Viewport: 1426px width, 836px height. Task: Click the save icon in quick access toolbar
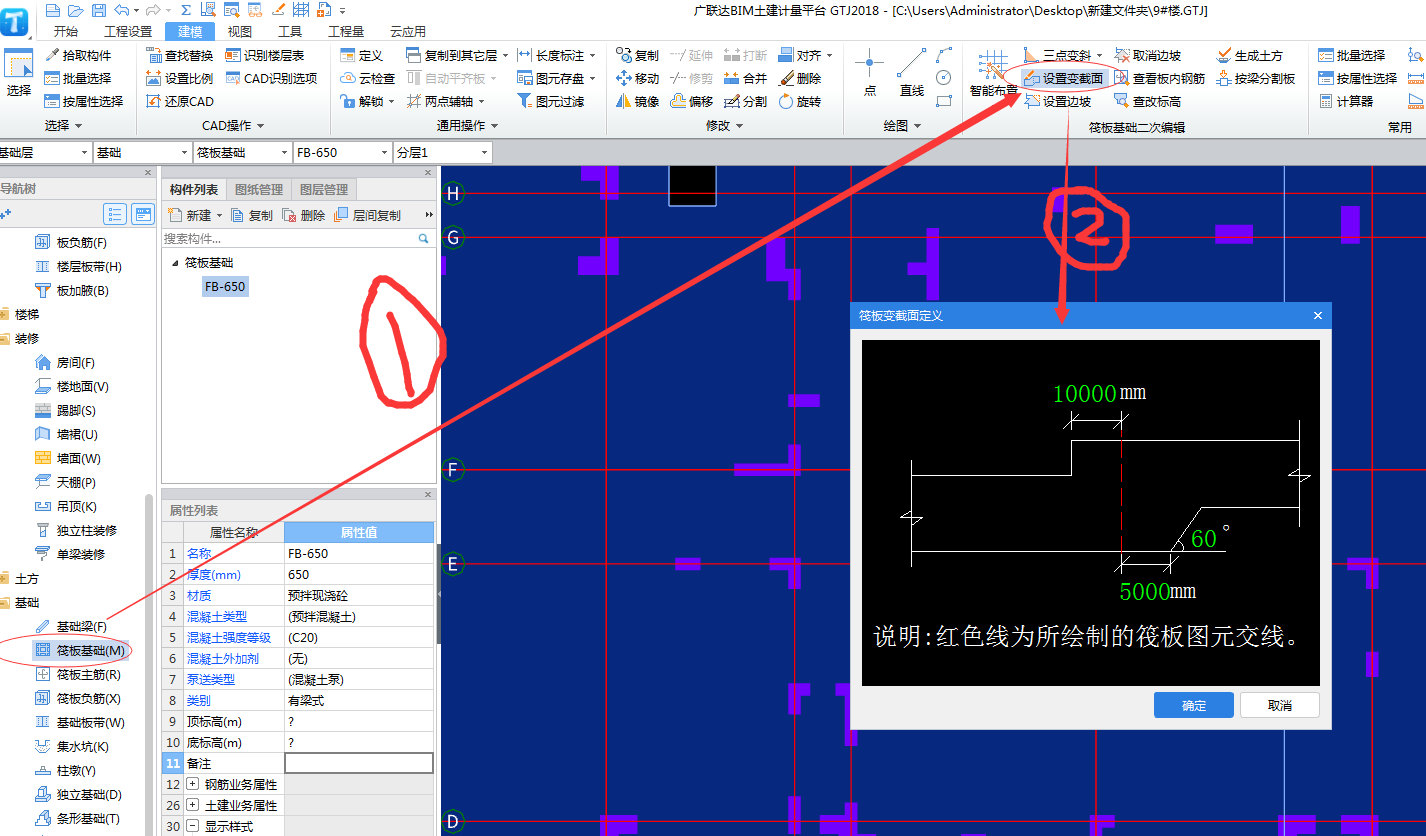click(x=98, y=10)
